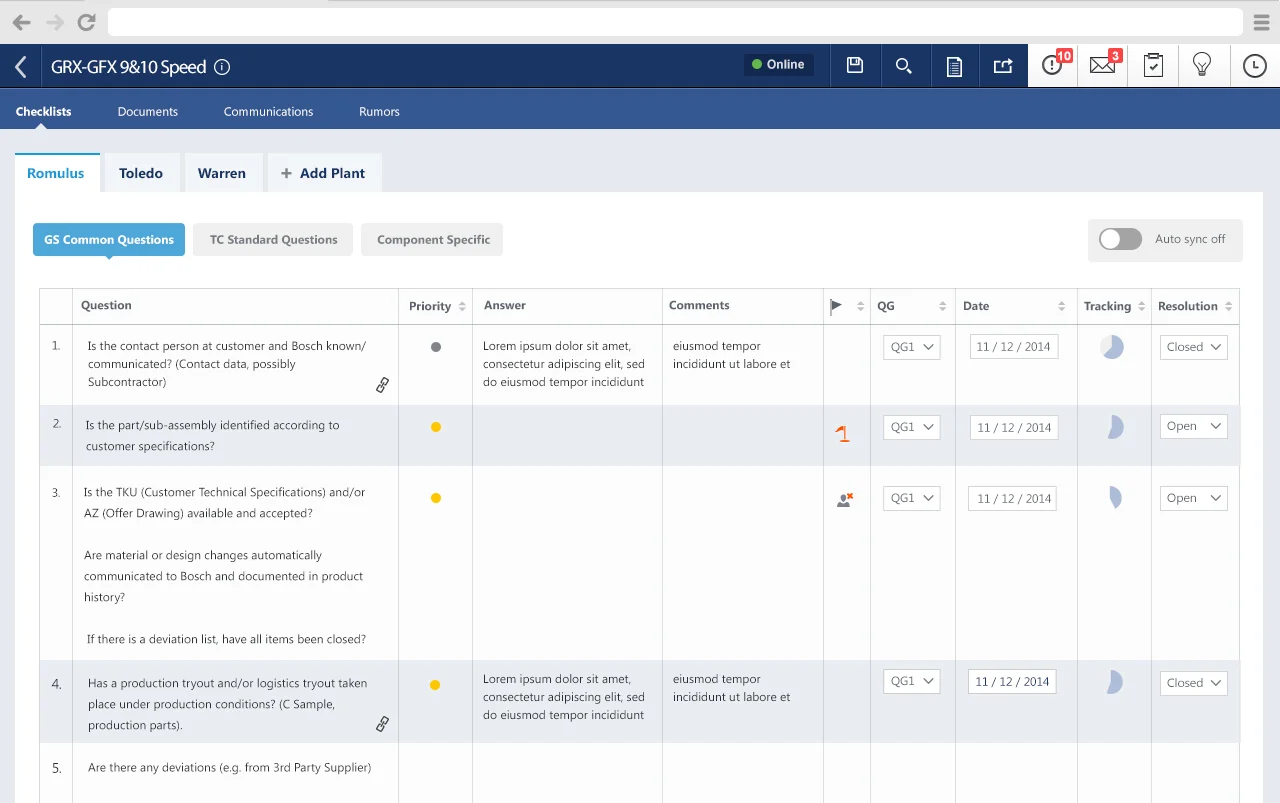This screenshot has height=803, width=1280.
Task: Click the user-remove icon in row 3
Action: coord(845,499)
